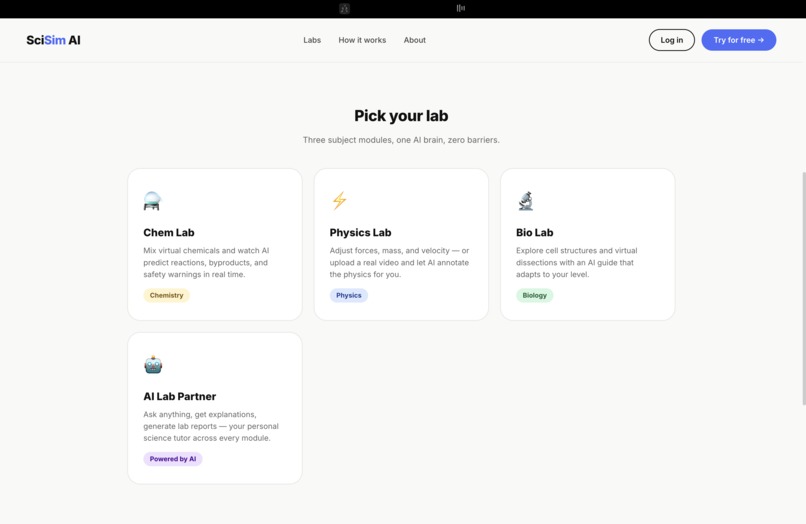Click the Biology tag
Screen dimensions: 806x524
[535, 295]
